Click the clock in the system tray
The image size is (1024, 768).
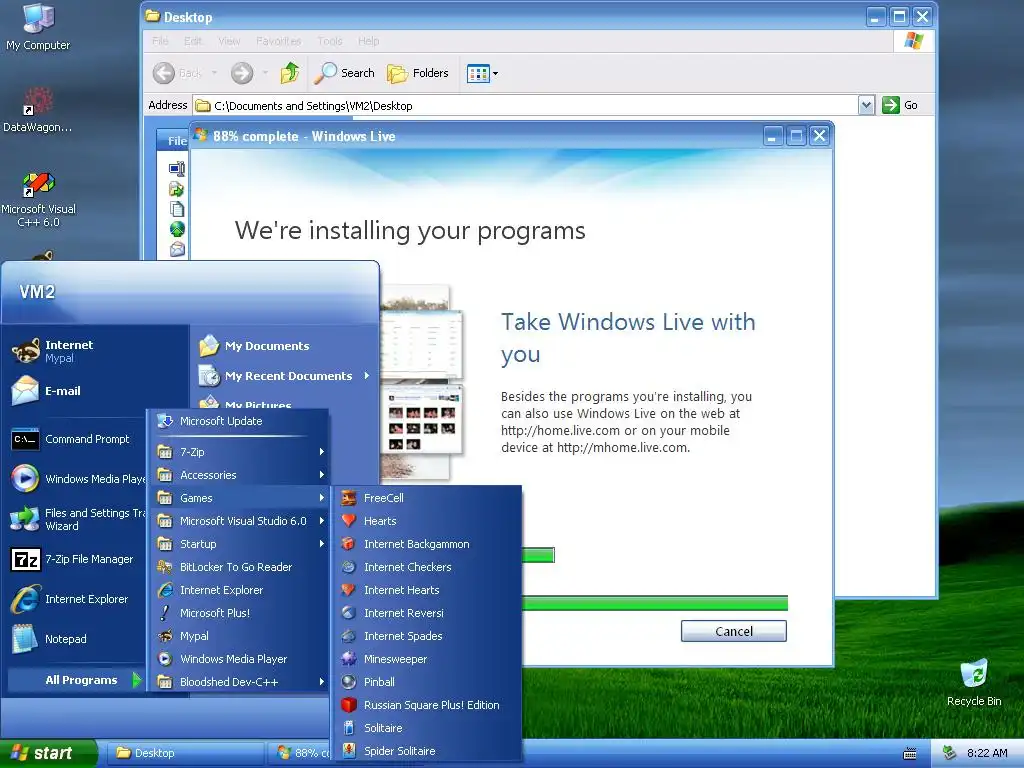pos(987,753)
